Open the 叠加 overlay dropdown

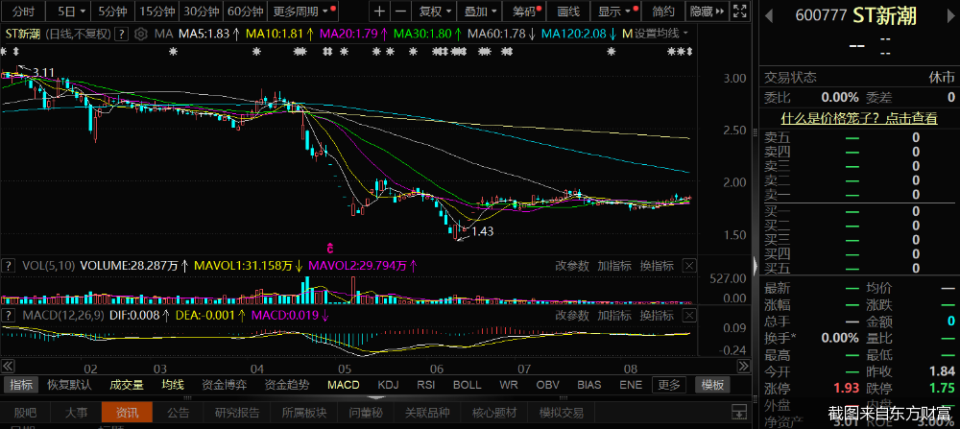click(x=480, y=10)
